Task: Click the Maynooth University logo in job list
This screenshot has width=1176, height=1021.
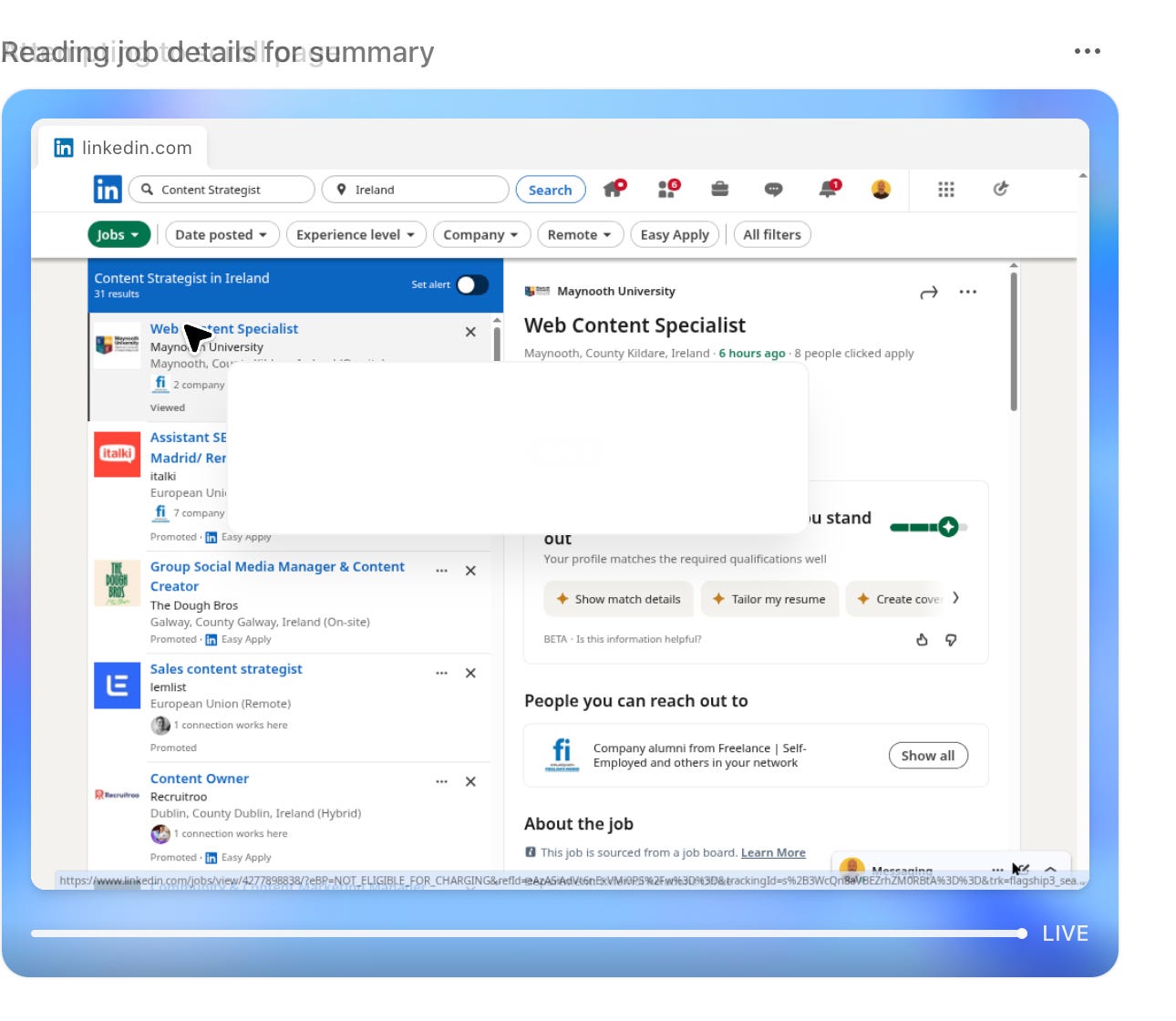Action: click(x=118, y=345)
